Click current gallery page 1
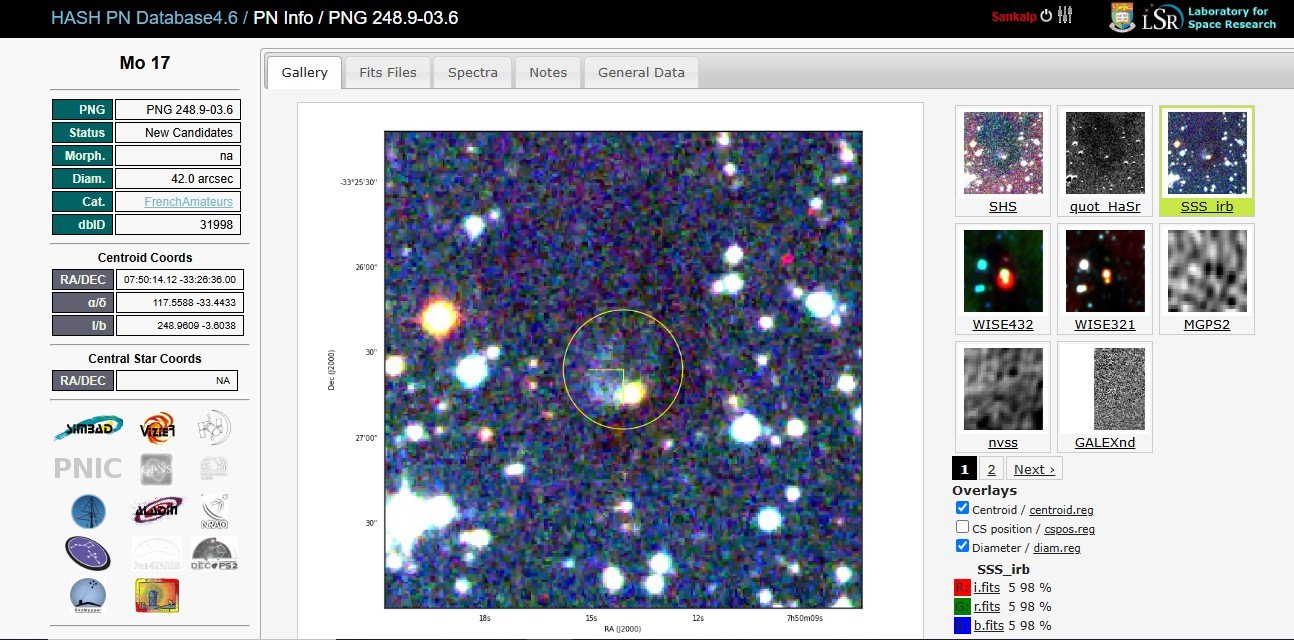 pos(964,469)
